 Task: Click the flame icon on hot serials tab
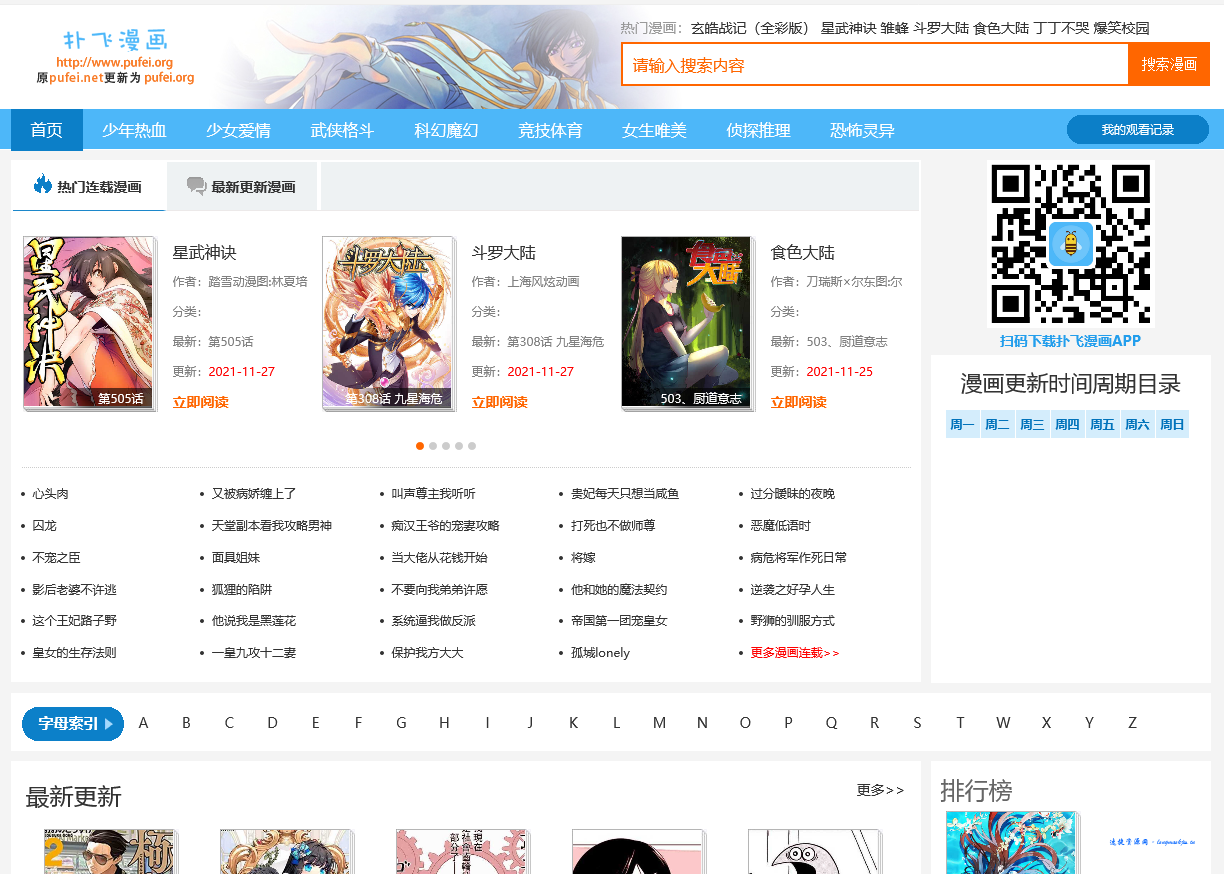(x=42, y=185)
